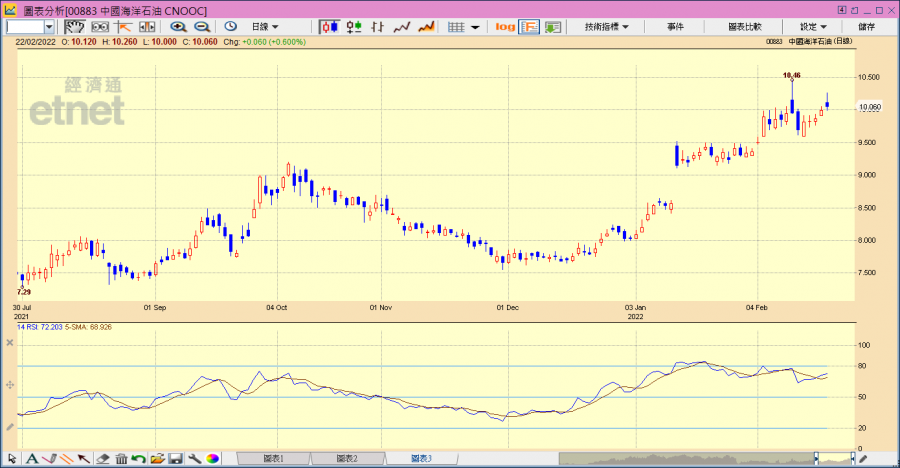This screenshot has width=900, height=468.
Task: Click the zoom in magnifier icon
Action: (x=180, y=27)
